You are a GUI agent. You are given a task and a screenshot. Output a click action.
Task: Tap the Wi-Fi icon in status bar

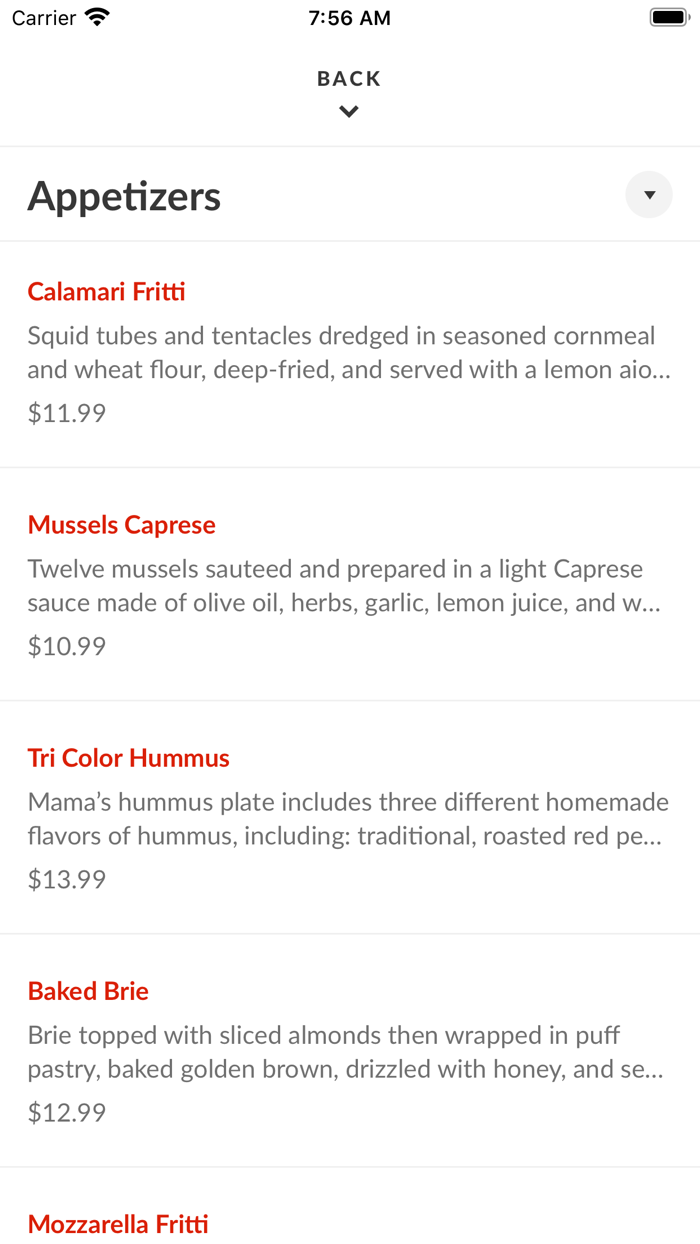tap(96, 16)
